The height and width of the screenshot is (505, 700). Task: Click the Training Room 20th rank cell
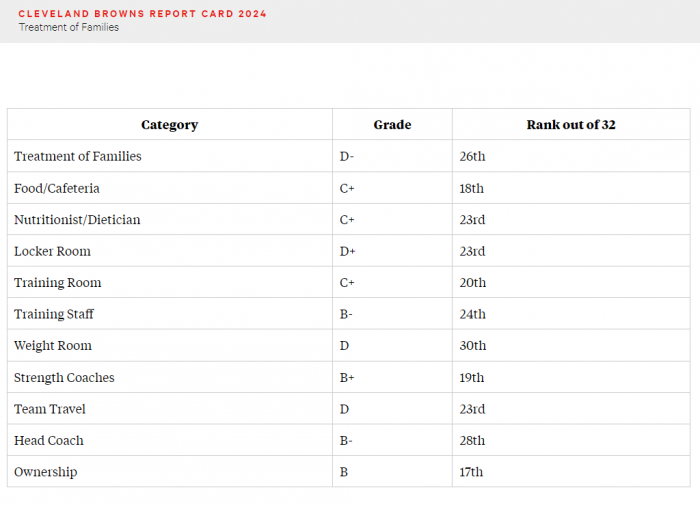tap(571, 283)
